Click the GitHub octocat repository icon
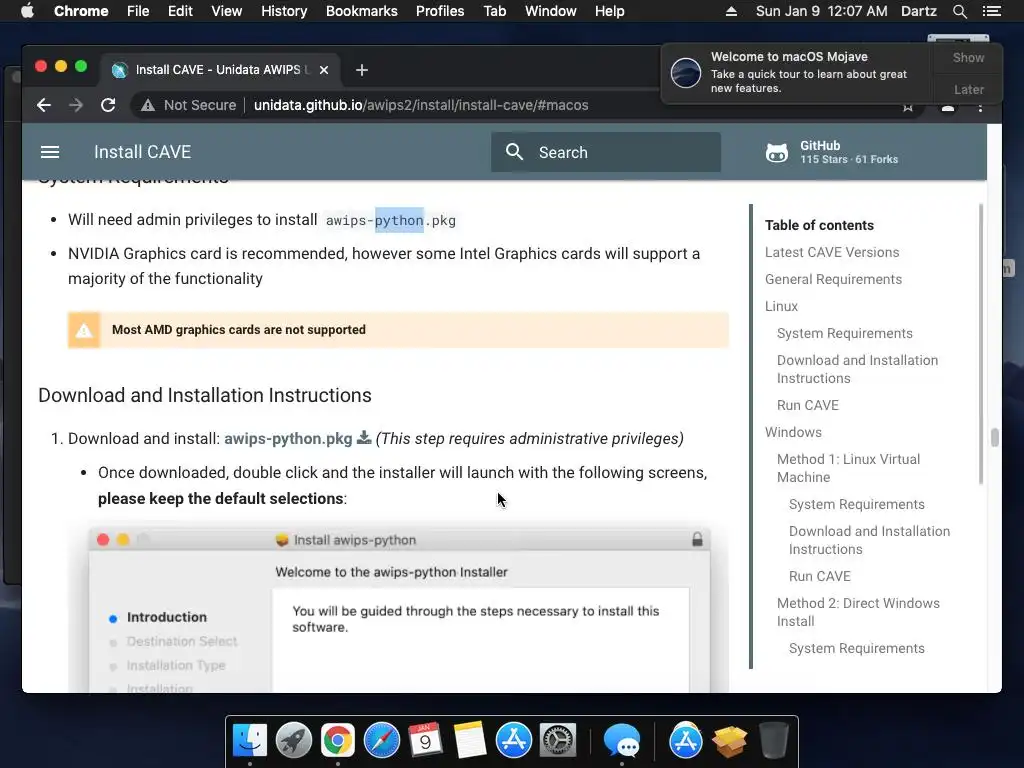Image resolution: width=1024 pixels, height=768 pixels. (x=776, y=152)
